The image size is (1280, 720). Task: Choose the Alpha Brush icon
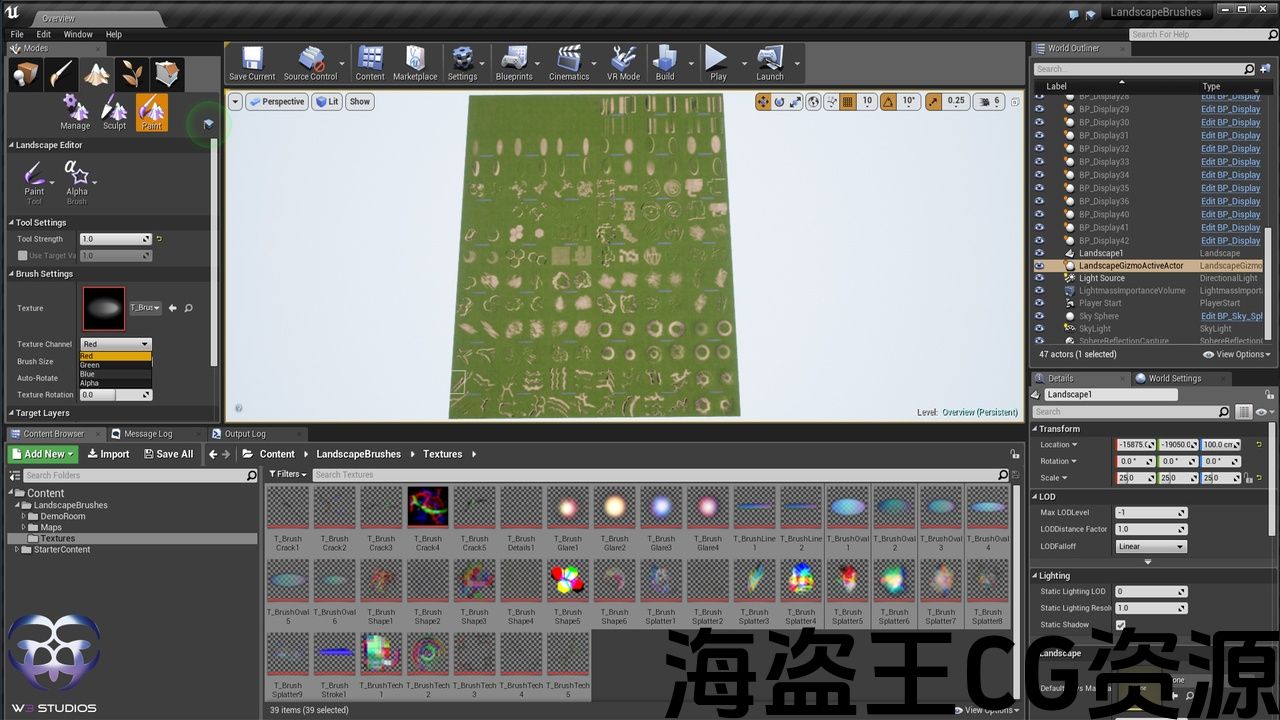pos(77,181)
